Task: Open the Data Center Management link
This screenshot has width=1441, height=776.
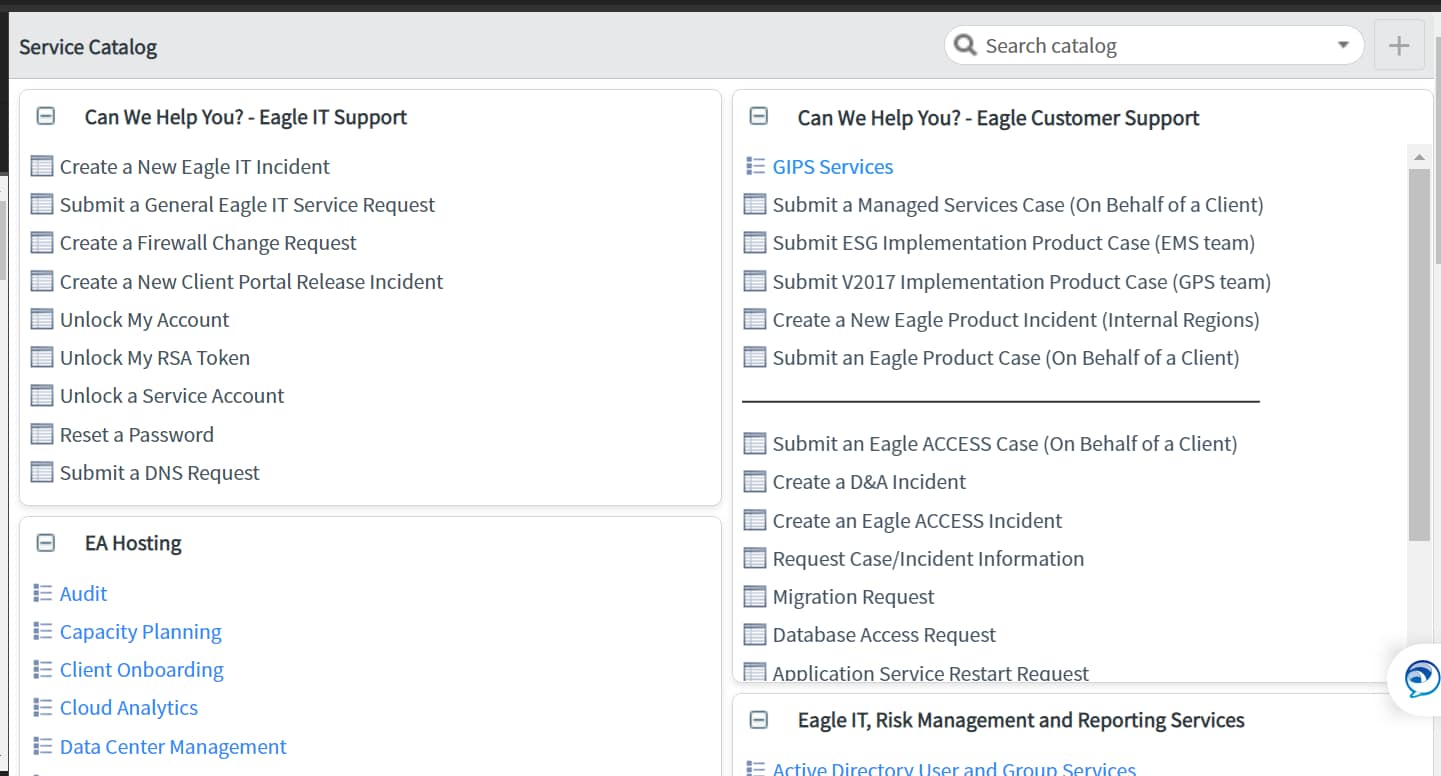Action: tap(173, 746)
